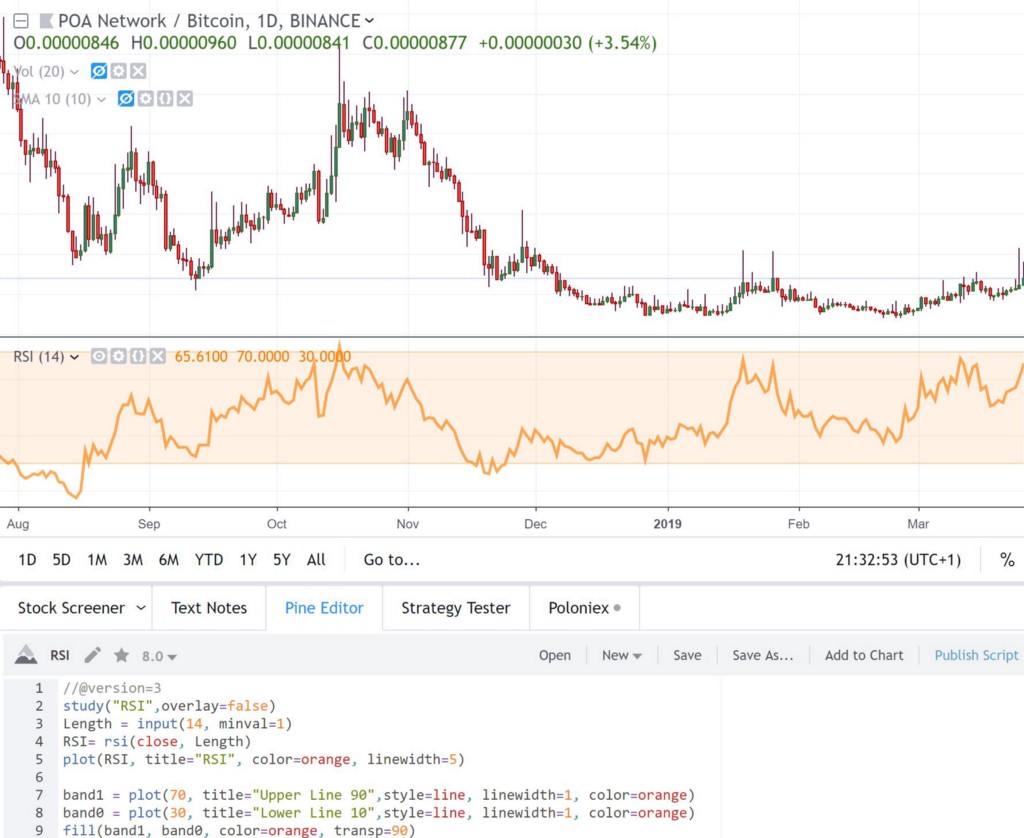View source code of the SMA 10 indicator
Image resolution: width=1024 pixels, height=838 pixels.
[165, 99]
